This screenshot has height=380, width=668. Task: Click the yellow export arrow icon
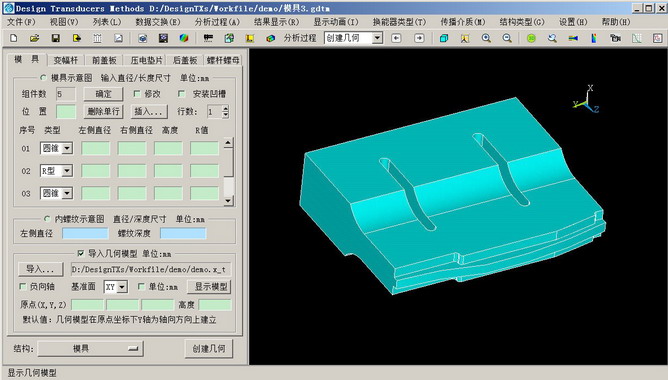point(77,38)
